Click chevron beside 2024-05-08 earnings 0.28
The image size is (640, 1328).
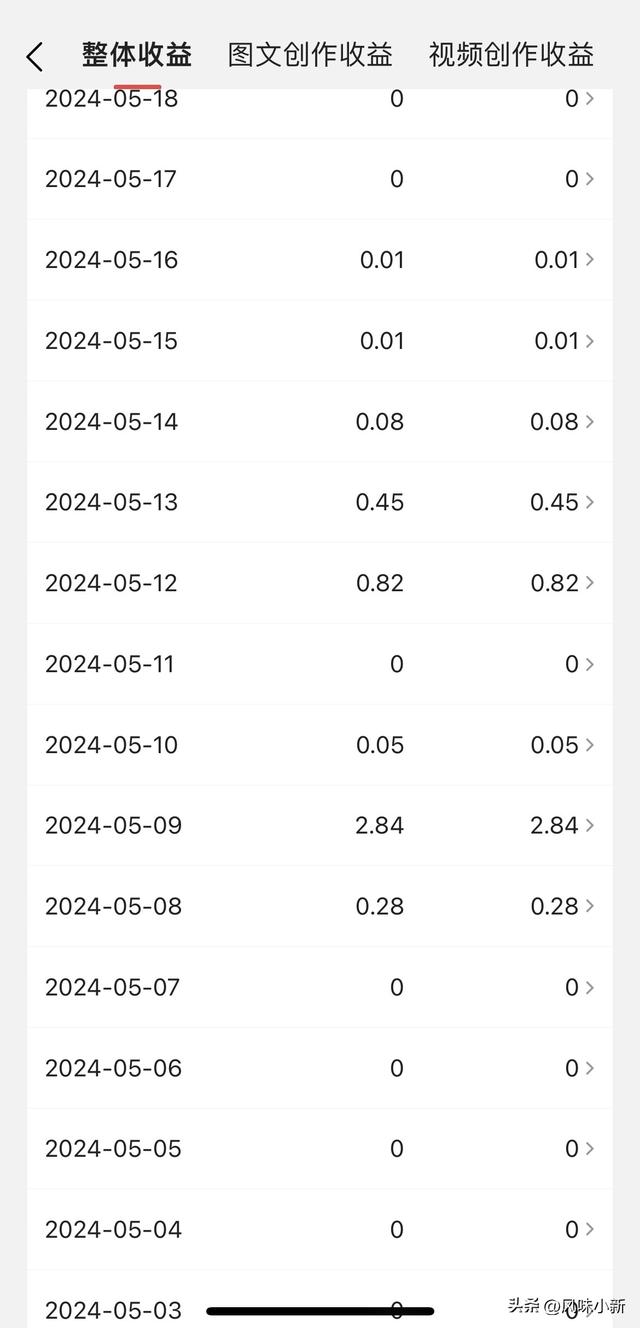[x=590, y=906]
